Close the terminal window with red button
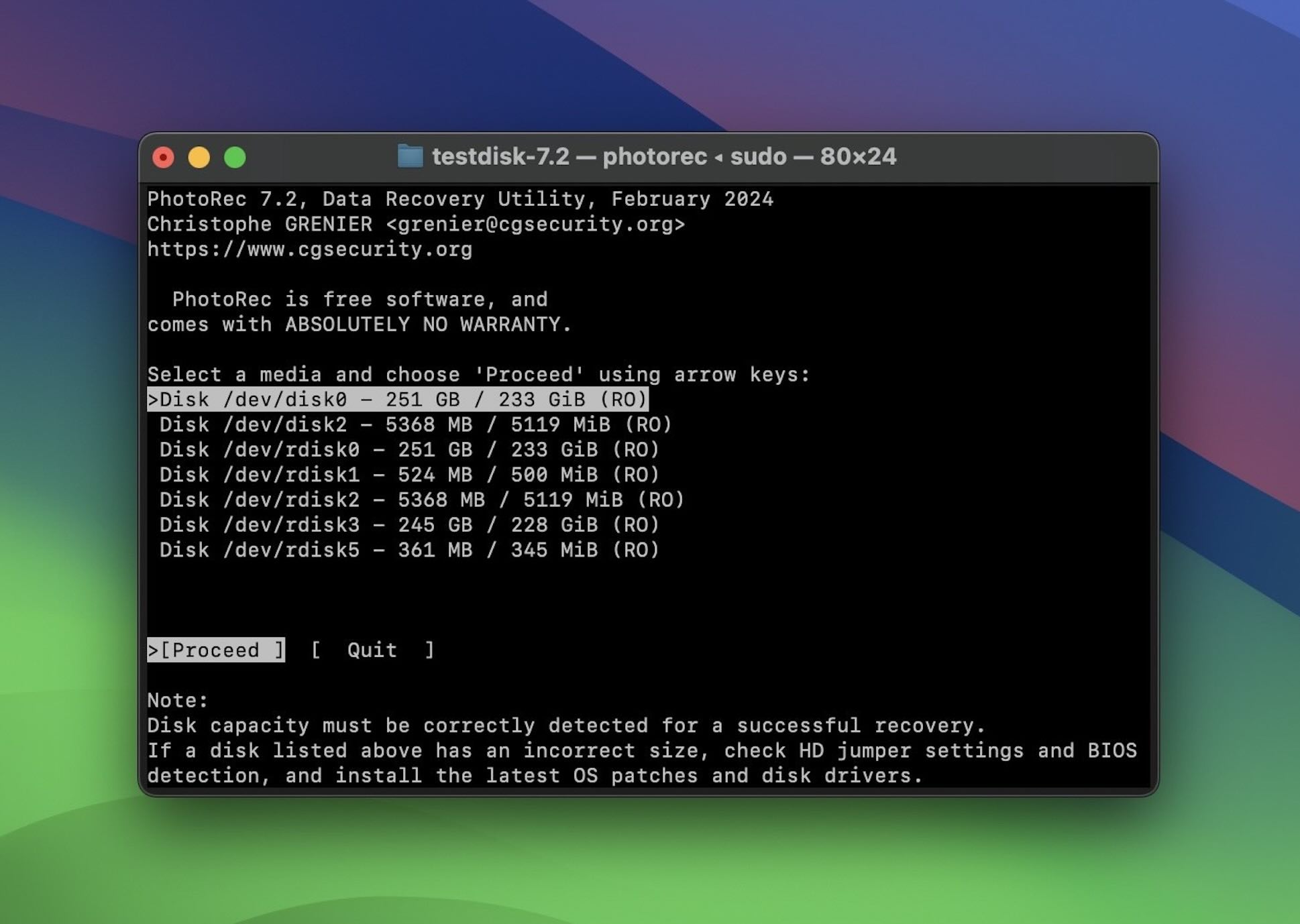The width and height of the screenshot is (1300, 924). click(x=163, y=158)
